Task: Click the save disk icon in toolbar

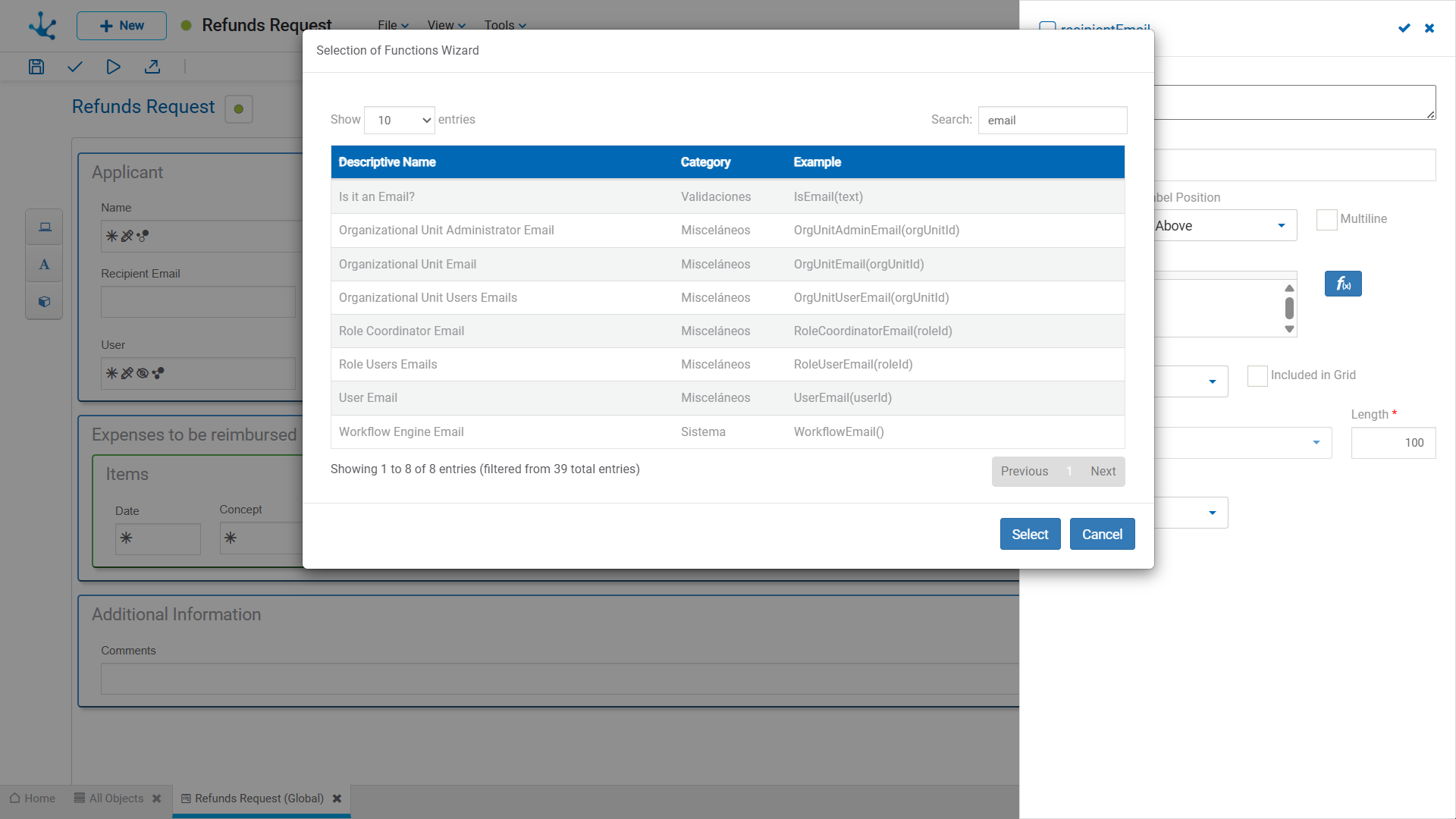Action: pos(36,67)
